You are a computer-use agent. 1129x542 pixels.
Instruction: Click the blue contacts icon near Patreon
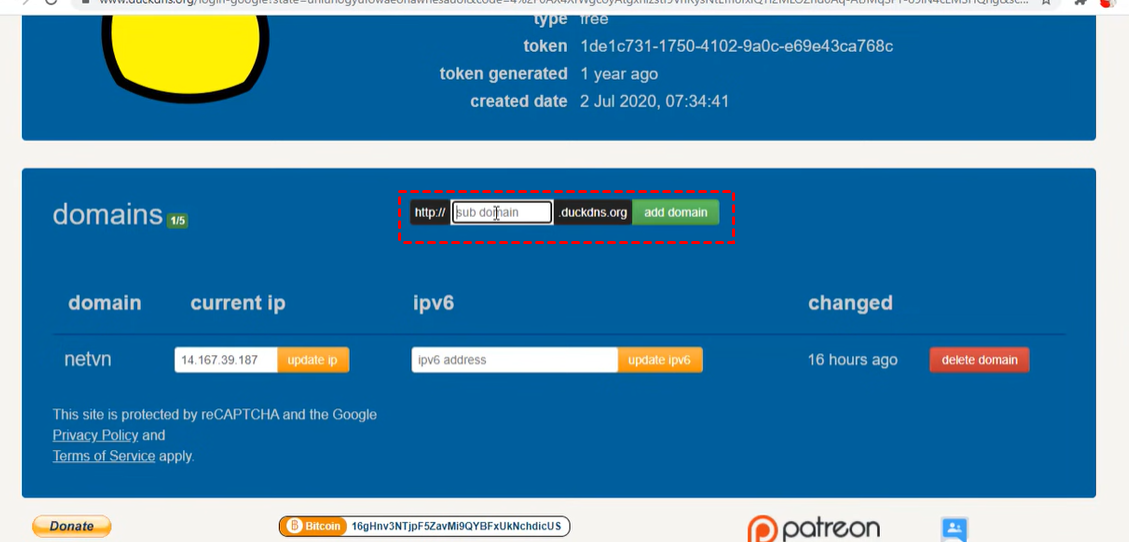(953, 530)
